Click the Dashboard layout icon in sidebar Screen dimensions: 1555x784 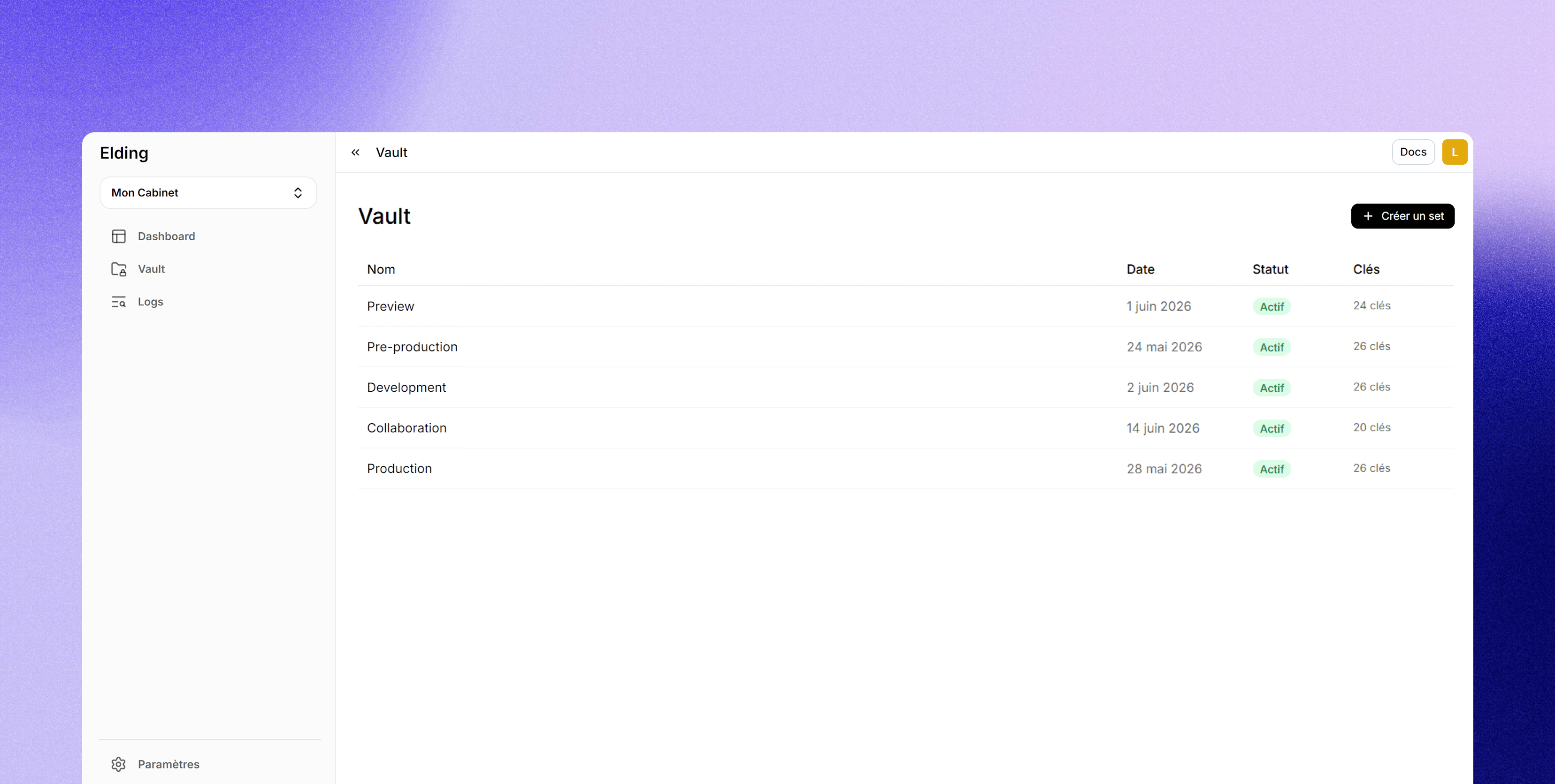pyautogui.click(x=118, y=236)
